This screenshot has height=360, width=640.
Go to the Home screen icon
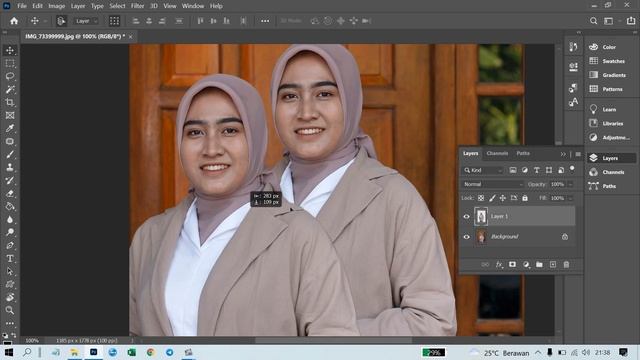[14, 21]
